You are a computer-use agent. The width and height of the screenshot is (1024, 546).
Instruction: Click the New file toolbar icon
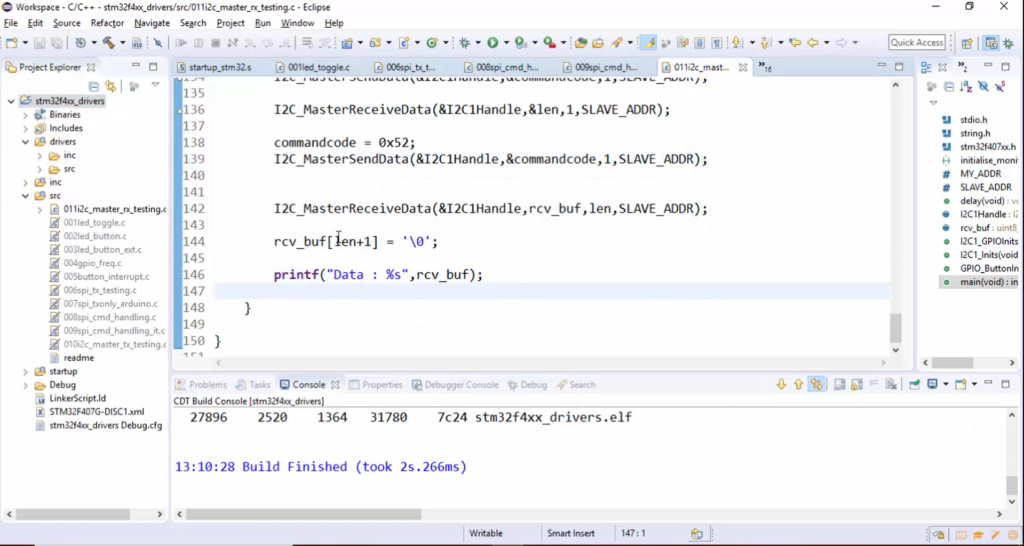pyautogui.click(x=11, y=42)
